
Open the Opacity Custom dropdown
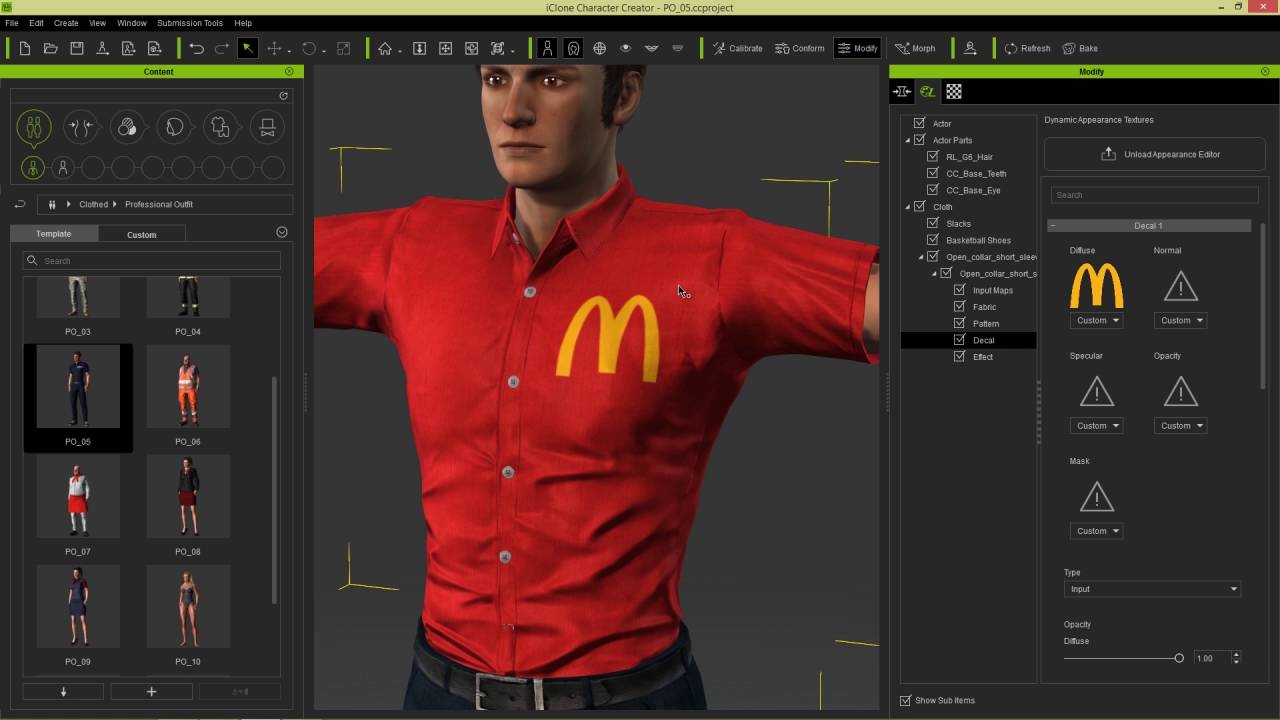coord(1181,425)
